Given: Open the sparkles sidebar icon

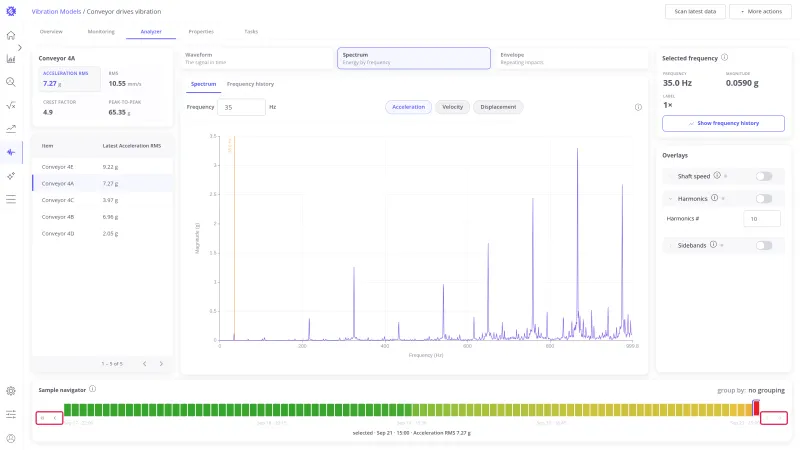Looking at the screenshot, I should tap(11, 176).
